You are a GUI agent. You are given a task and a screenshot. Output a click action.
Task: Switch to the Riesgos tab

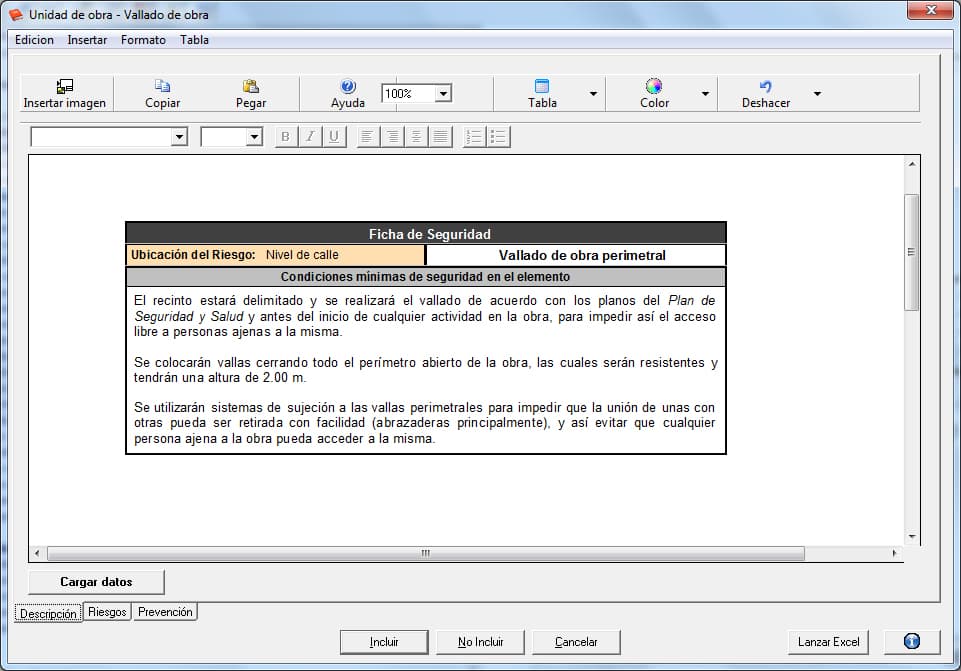[x=107, y=612]
